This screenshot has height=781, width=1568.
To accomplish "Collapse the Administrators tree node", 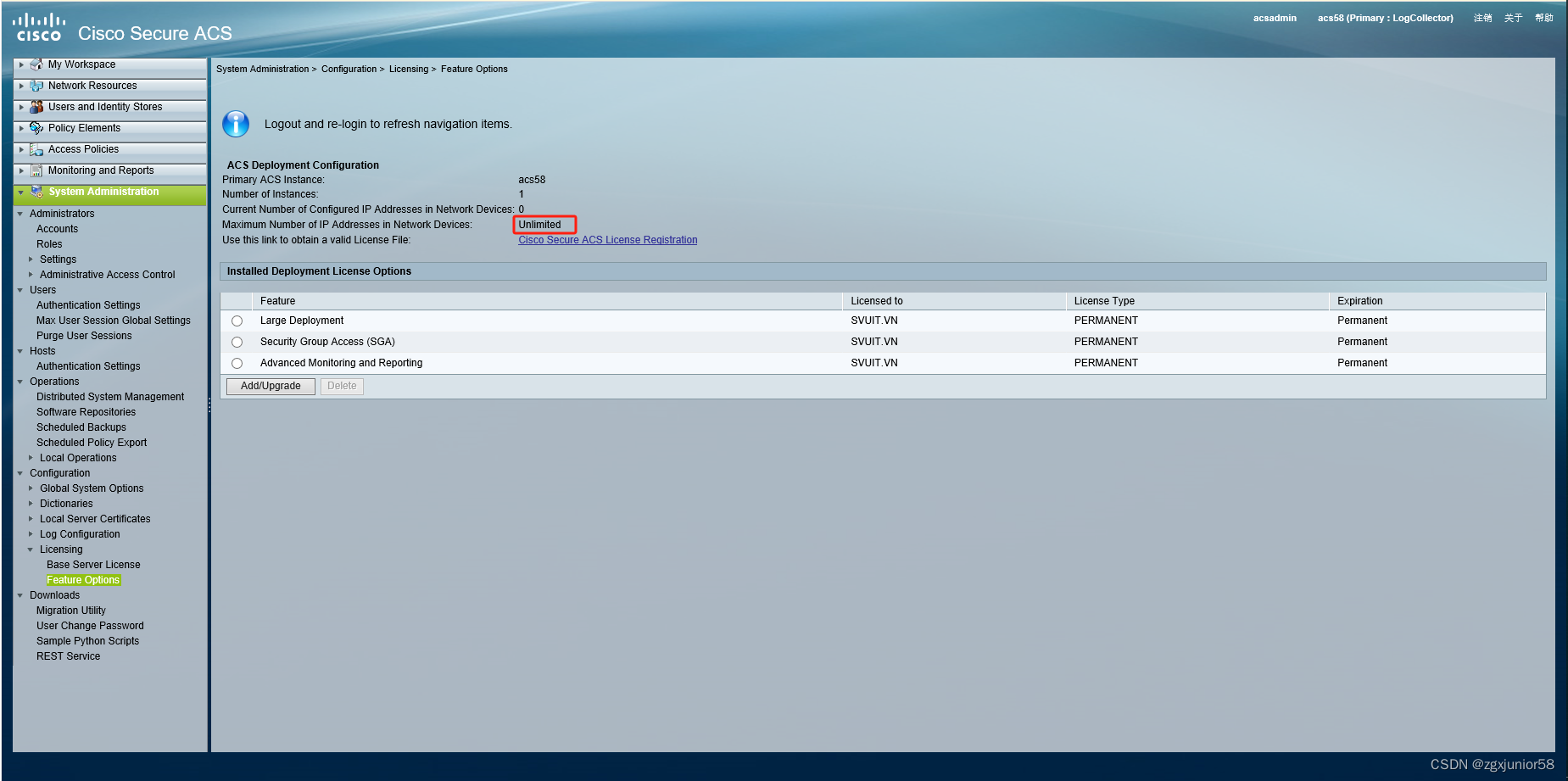I will (x=20, y=214).
